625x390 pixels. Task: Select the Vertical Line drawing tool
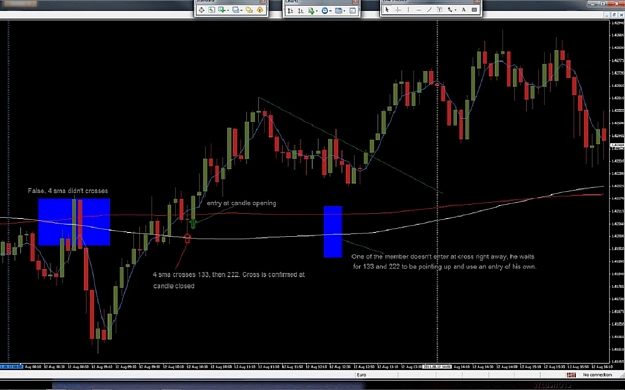pos(408,10)
